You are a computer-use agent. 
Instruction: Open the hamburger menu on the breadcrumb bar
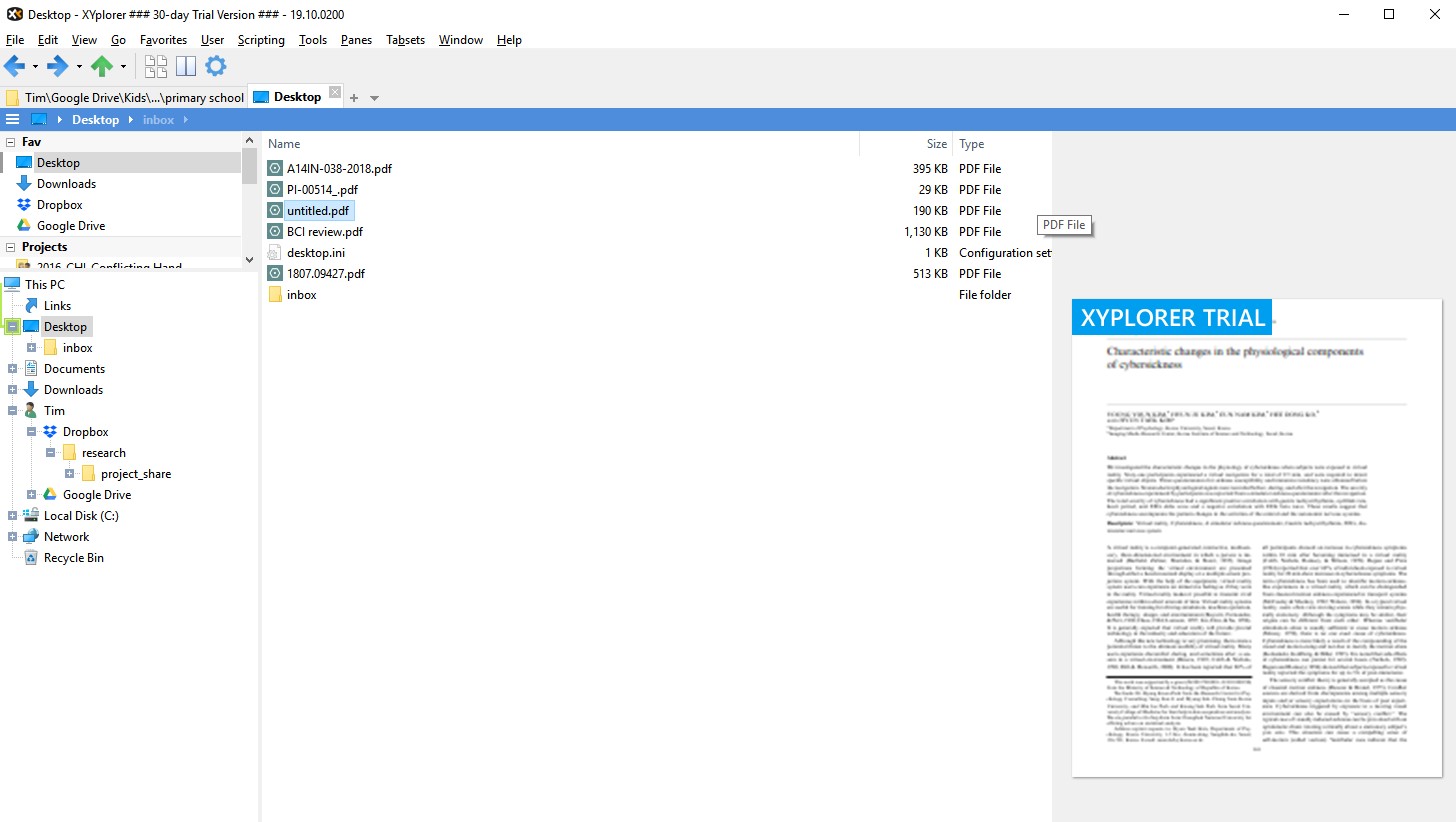13,119
